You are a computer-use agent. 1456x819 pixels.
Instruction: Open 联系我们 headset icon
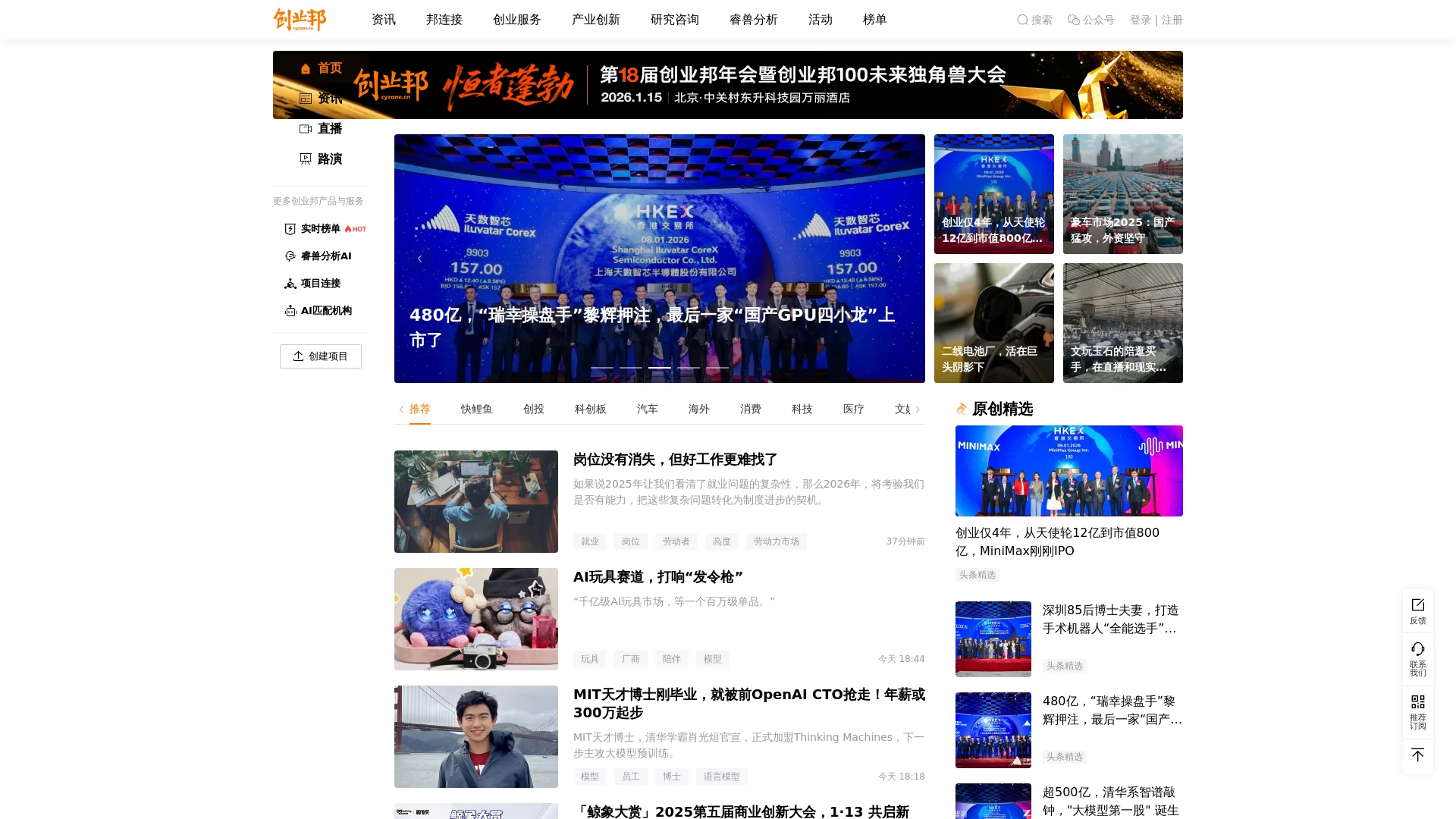(1417, 657)
